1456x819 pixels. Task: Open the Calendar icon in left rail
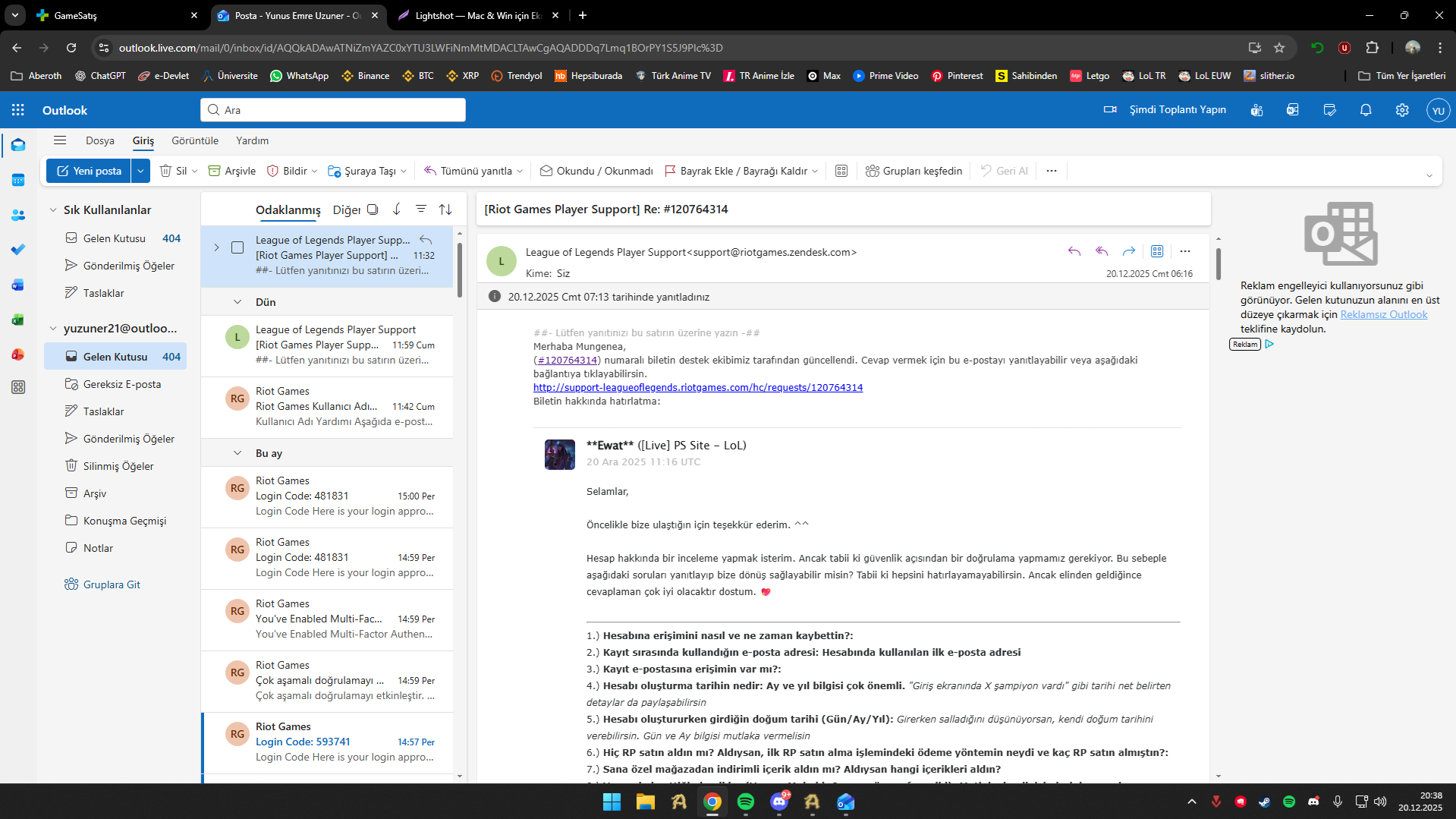18,180
